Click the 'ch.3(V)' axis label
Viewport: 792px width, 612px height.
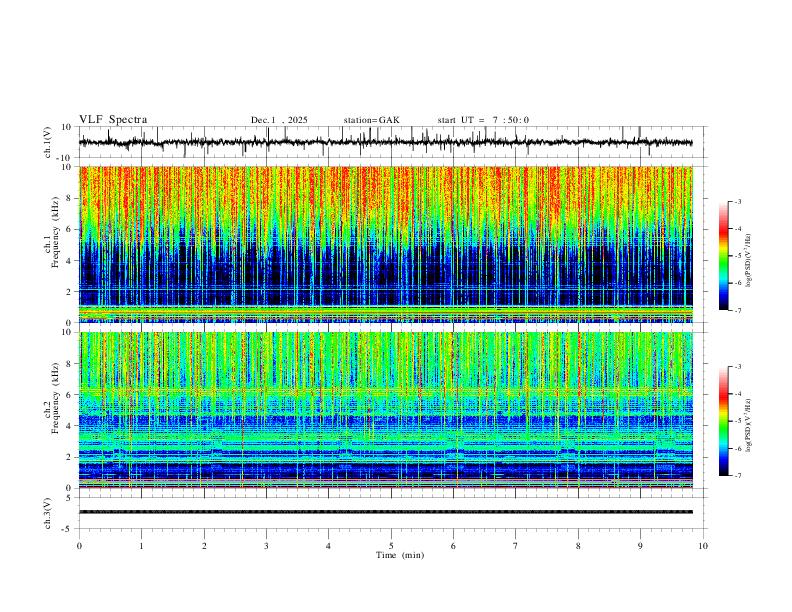(48, 514)
